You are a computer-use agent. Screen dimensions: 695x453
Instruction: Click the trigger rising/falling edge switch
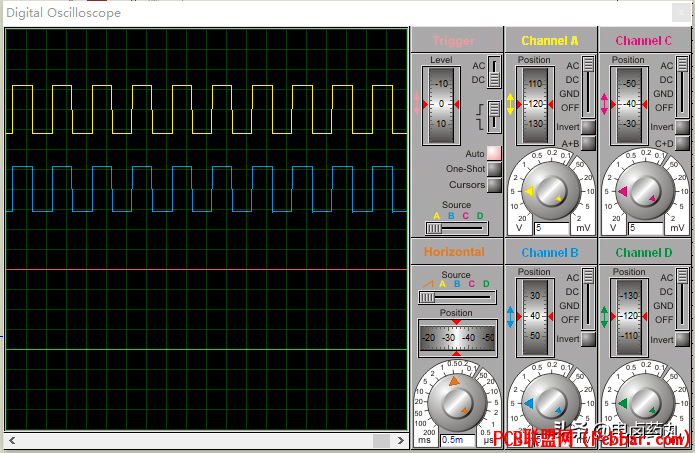click(494, 117)
